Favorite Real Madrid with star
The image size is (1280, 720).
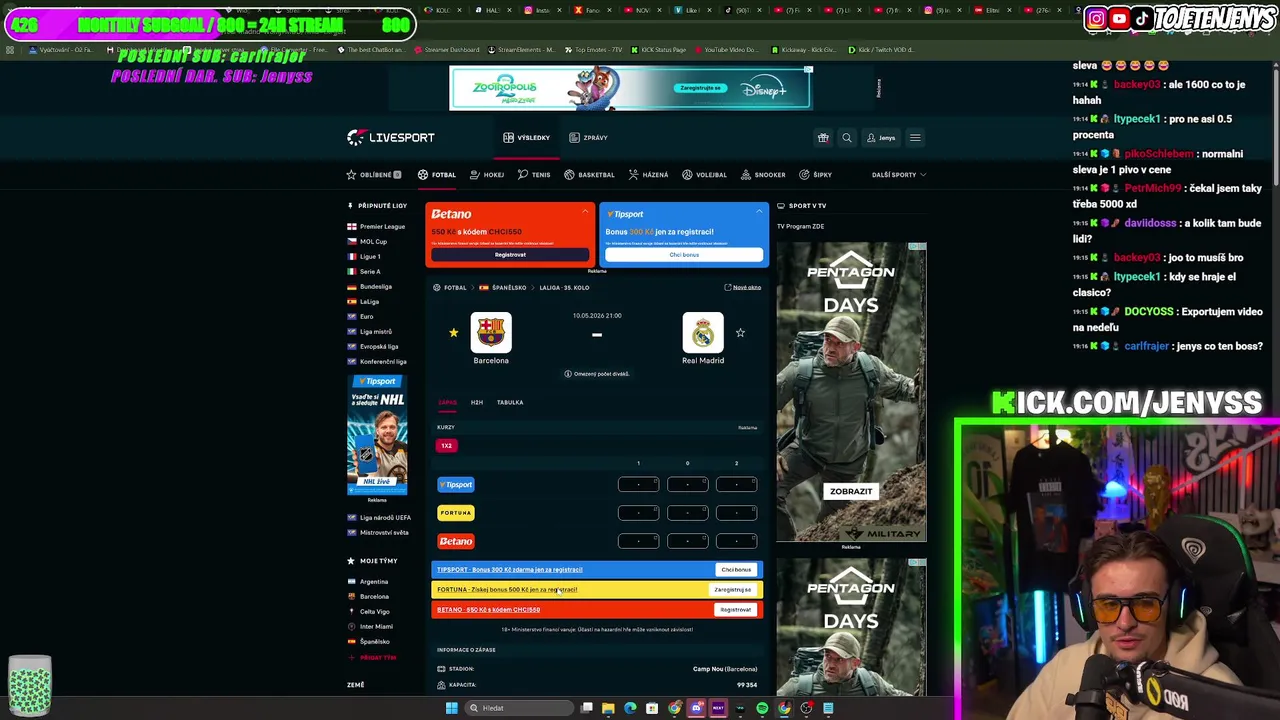coord(740,333)
